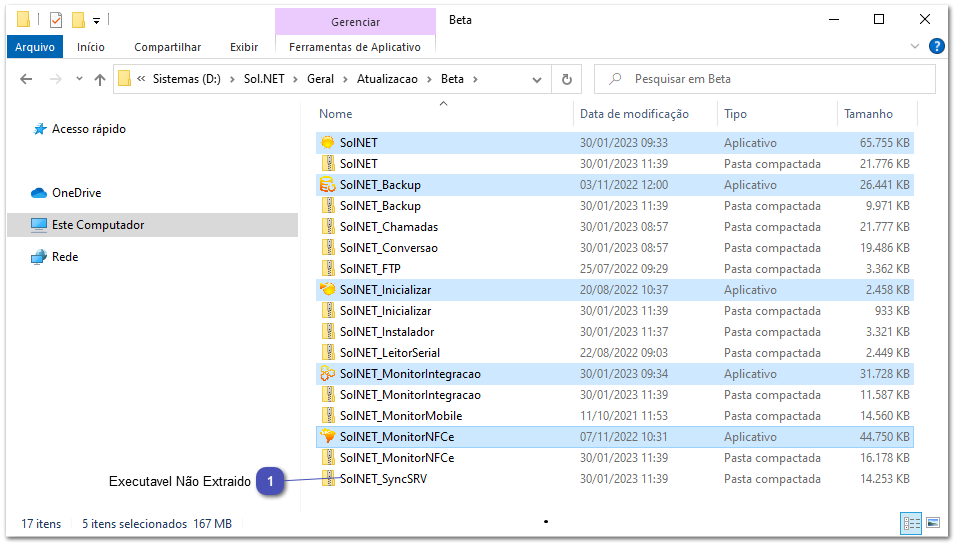
Task: Click the New folder icon in title bar
Action: pos(78,20)
